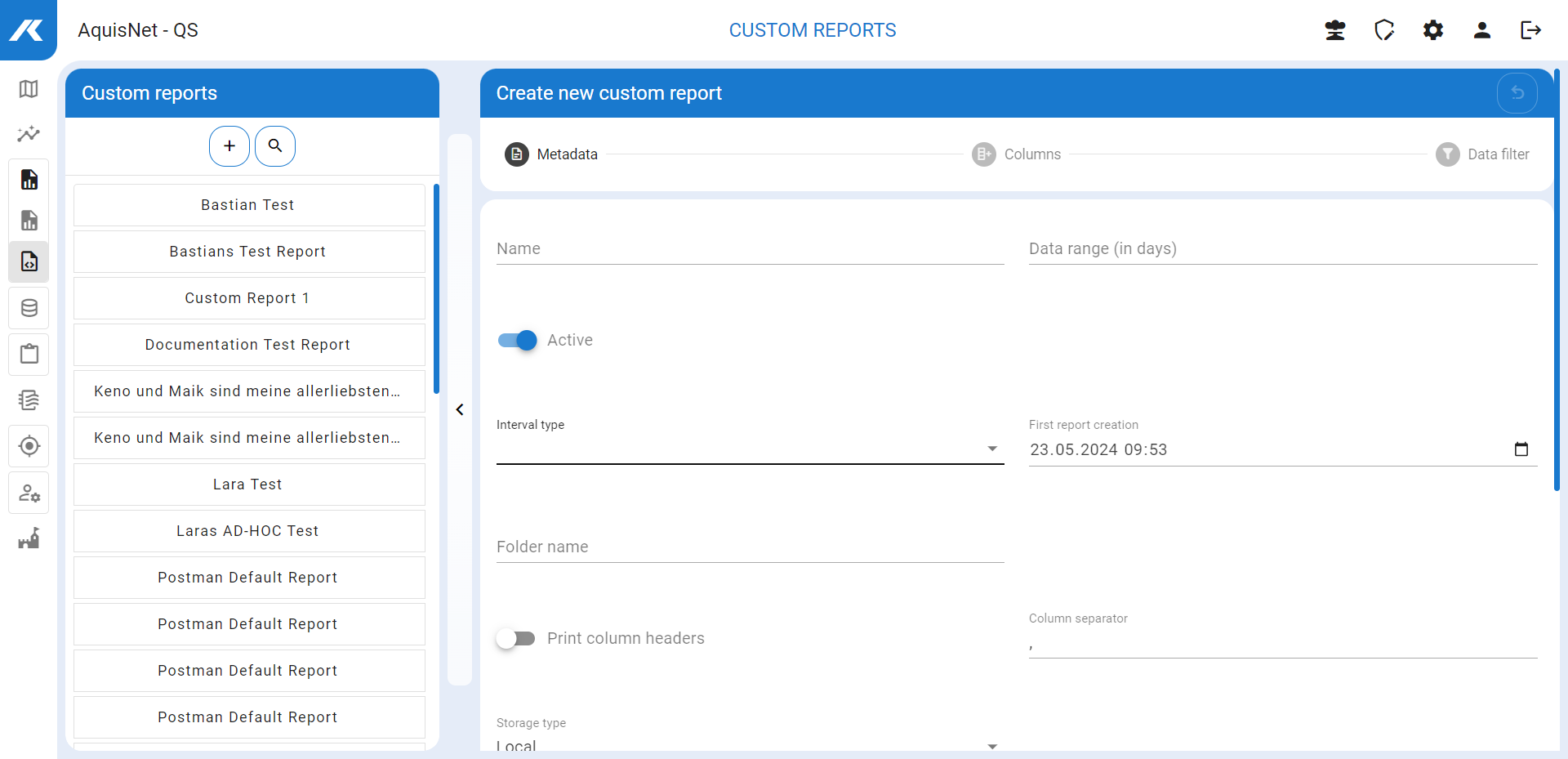The height and width of the screenshot is (759, 1568).
Task: Open the map view in sidebar
Action: (x=29, y=89)
